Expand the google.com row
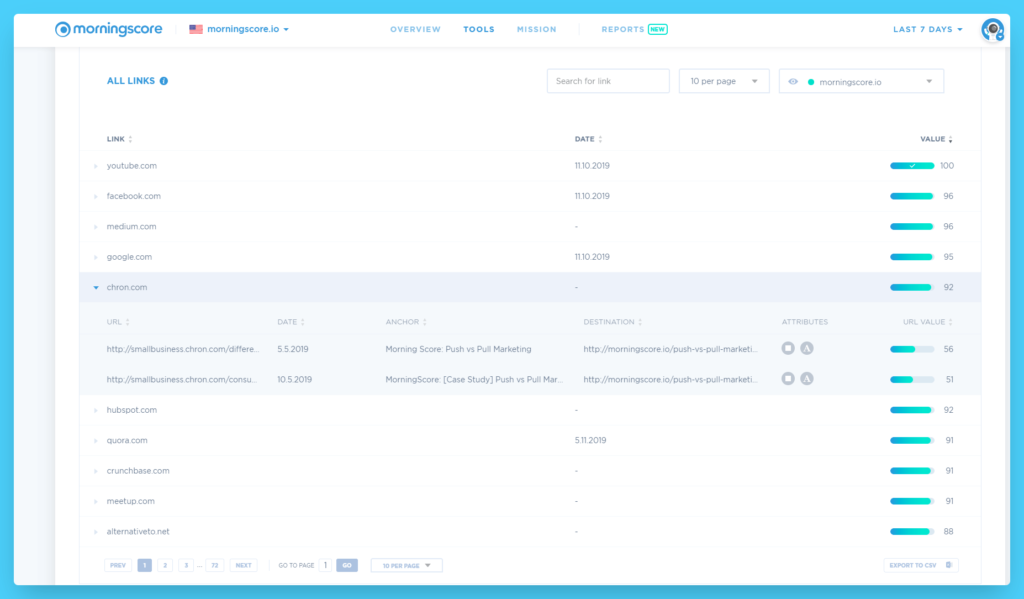1024x599 pixels. [x=95, y=257]
